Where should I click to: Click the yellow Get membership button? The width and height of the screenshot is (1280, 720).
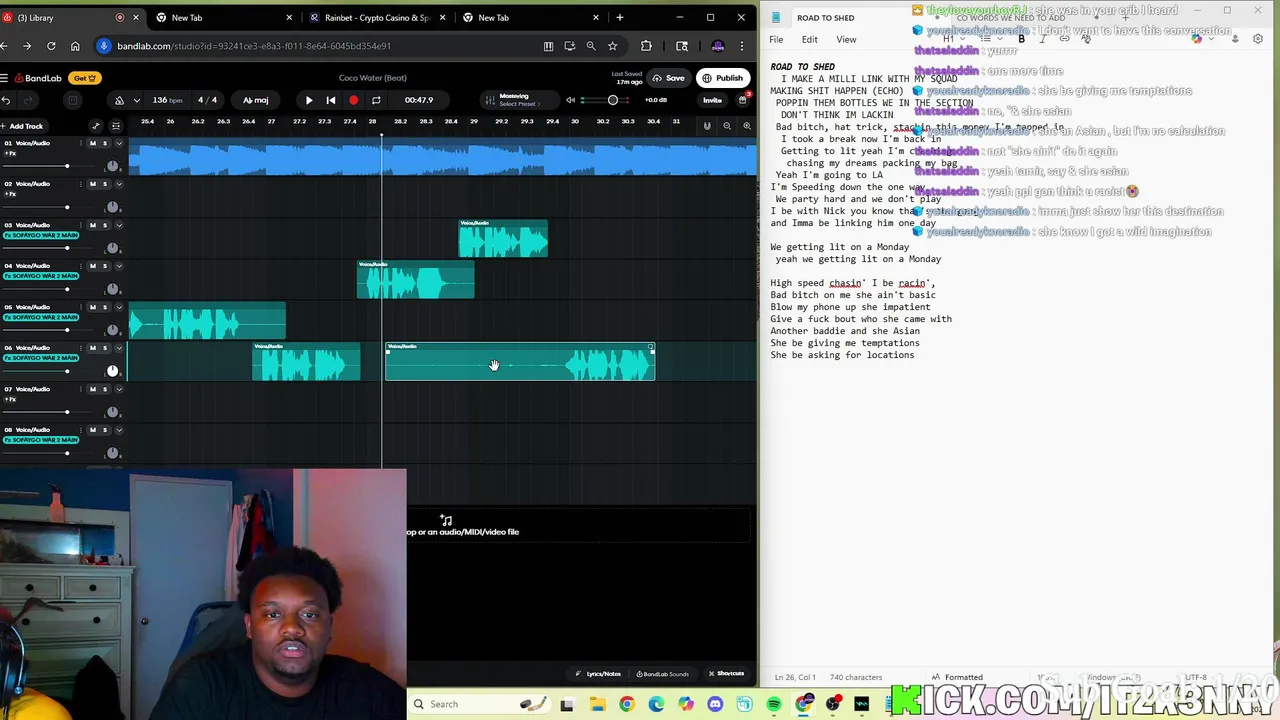pos(84,78)
